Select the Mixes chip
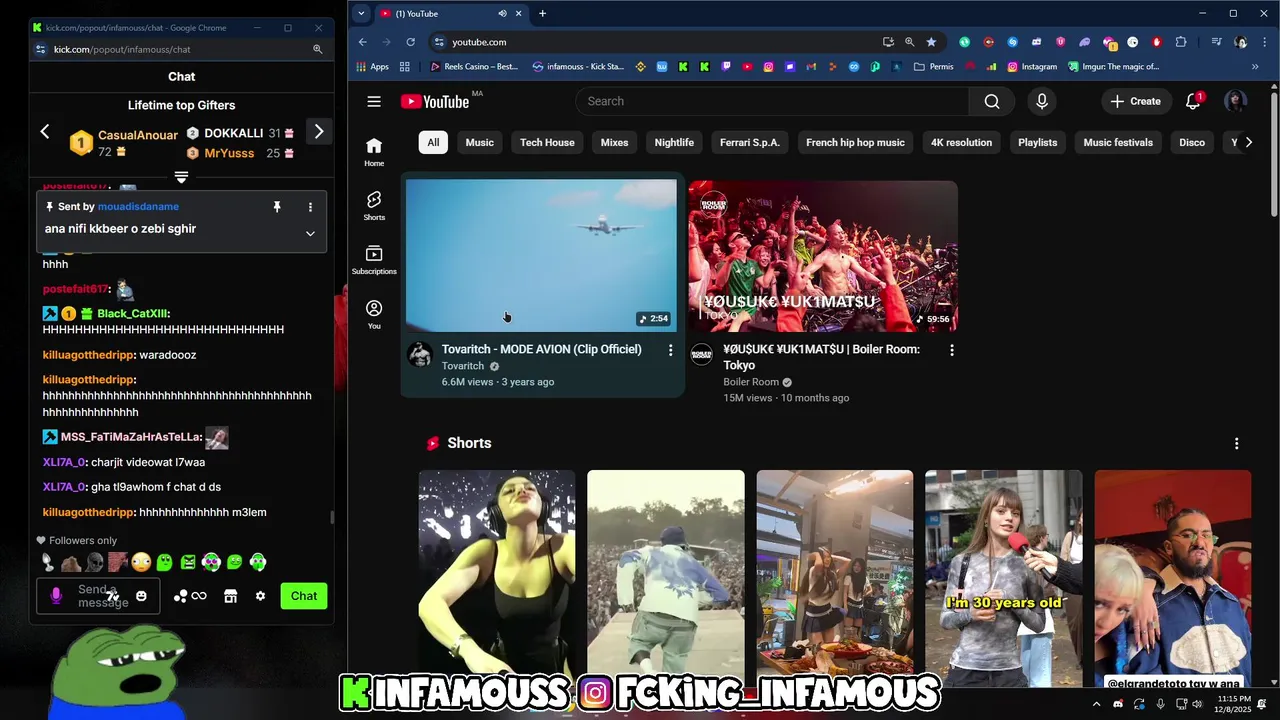Viewport: 1280px width, 720px height. 614,142
